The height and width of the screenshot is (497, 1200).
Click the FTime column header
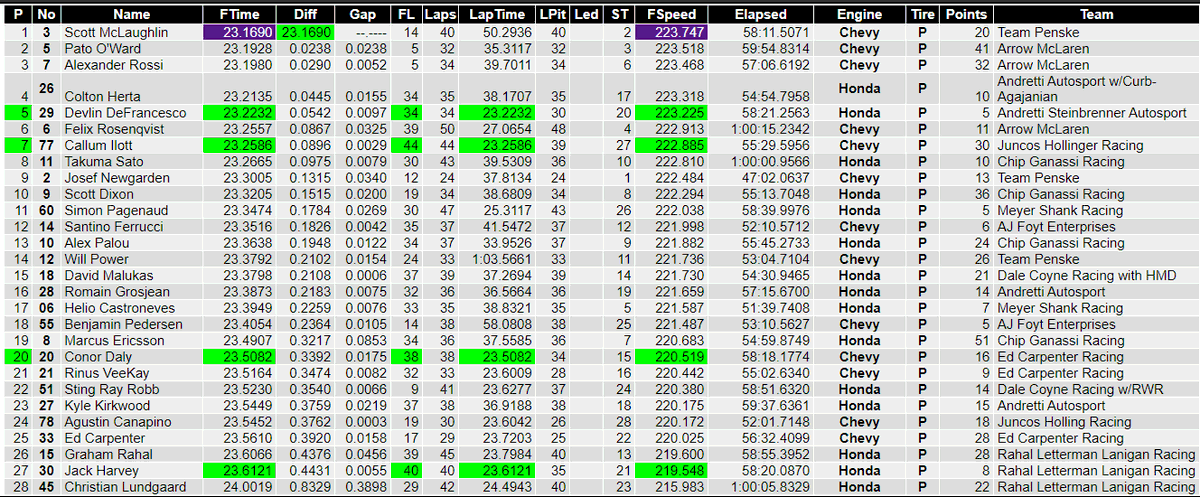point(239,15)
